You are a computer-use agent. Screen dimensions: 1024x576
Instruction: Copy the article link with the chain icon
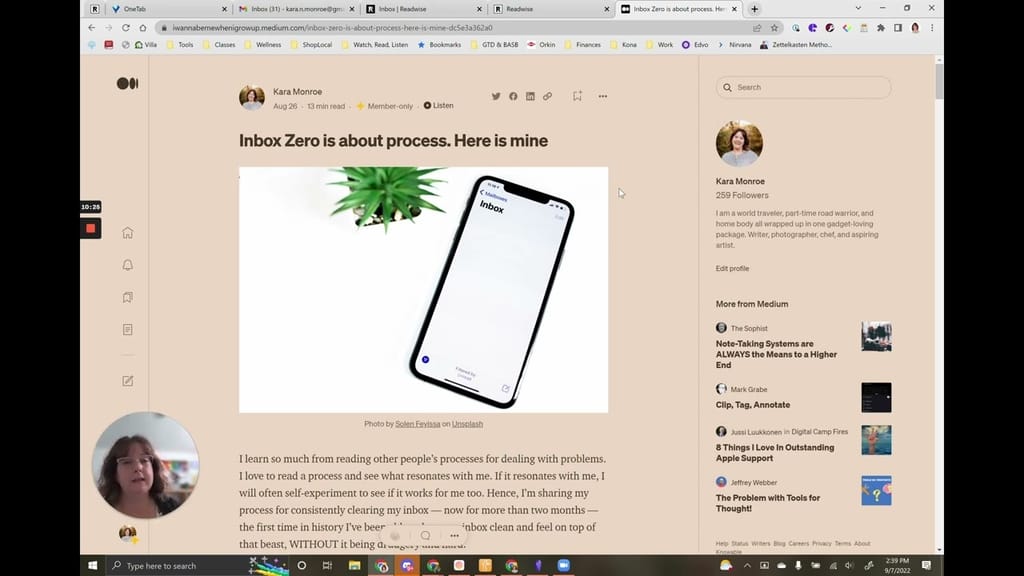pos(547,96)
